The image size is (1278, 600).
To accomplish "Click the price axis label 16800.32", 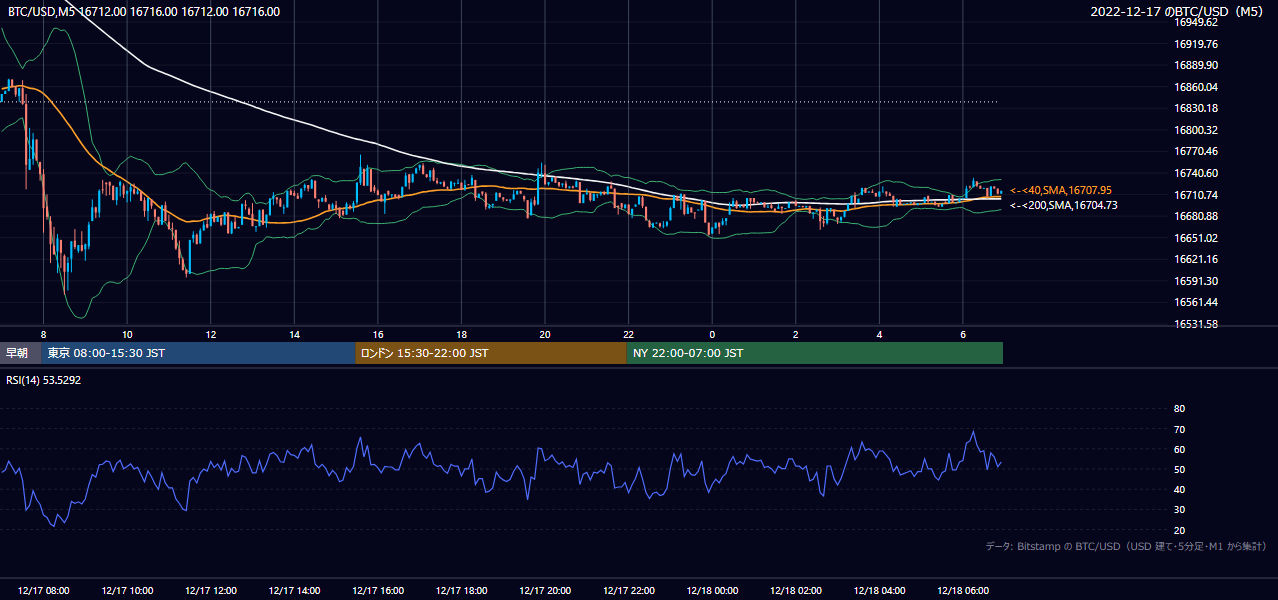I will coord(1196,130).
